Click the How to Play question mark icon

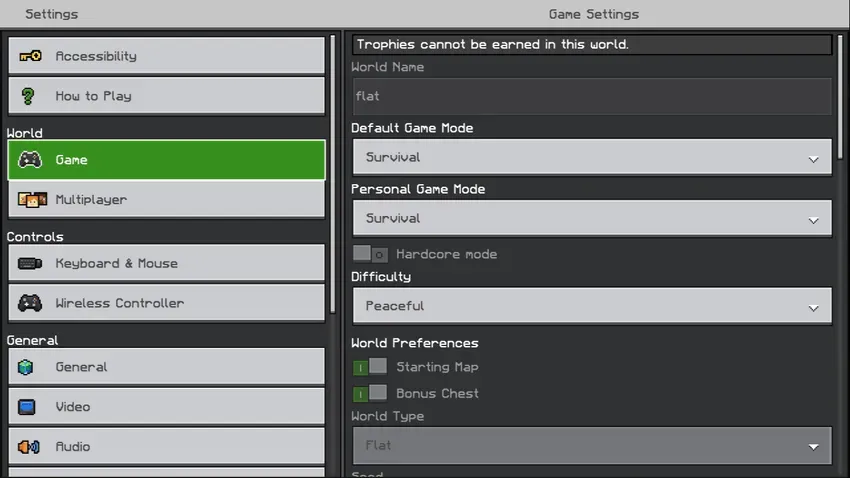click(28, 96)
